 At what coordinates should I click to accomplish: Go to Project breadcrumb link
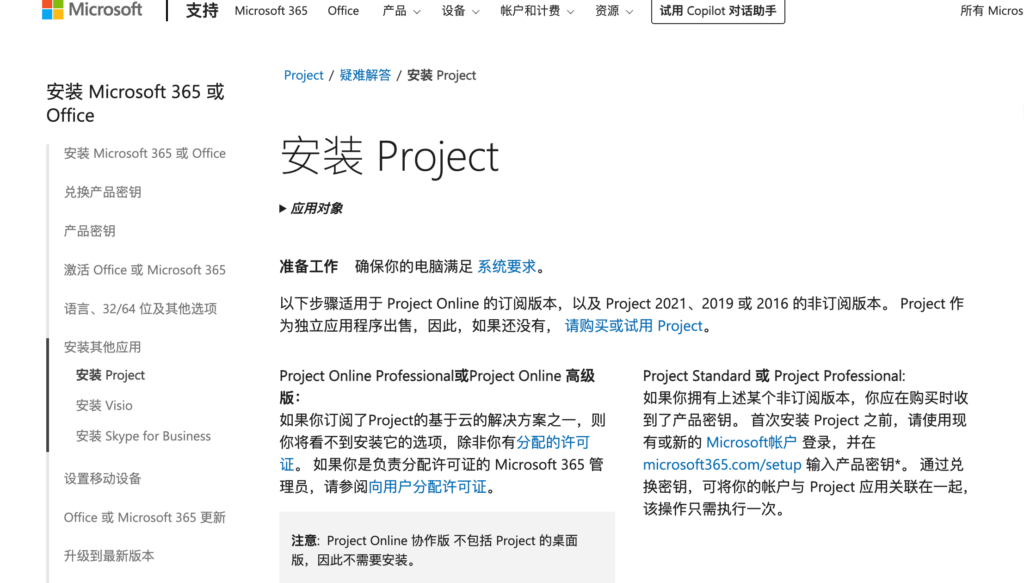coord(303,75)
